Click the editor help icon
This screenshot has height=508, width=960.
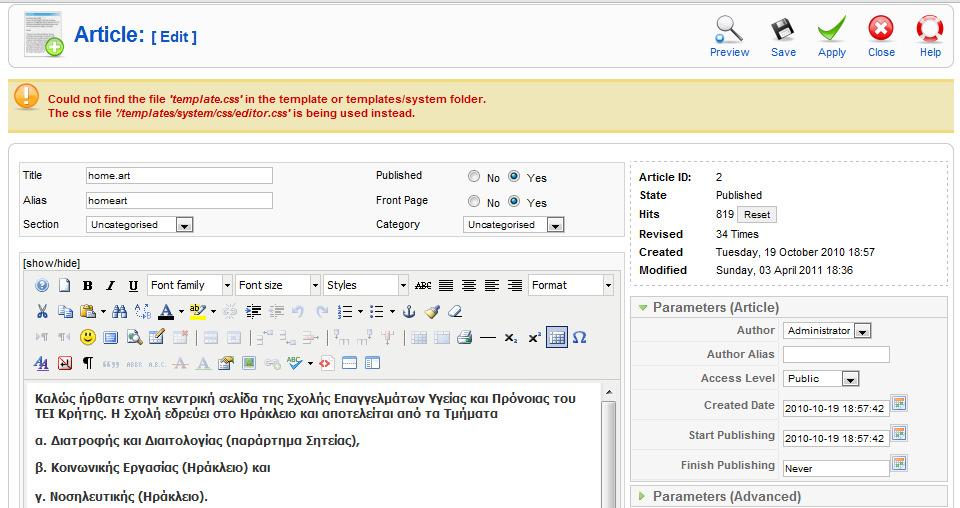point(42,285)
